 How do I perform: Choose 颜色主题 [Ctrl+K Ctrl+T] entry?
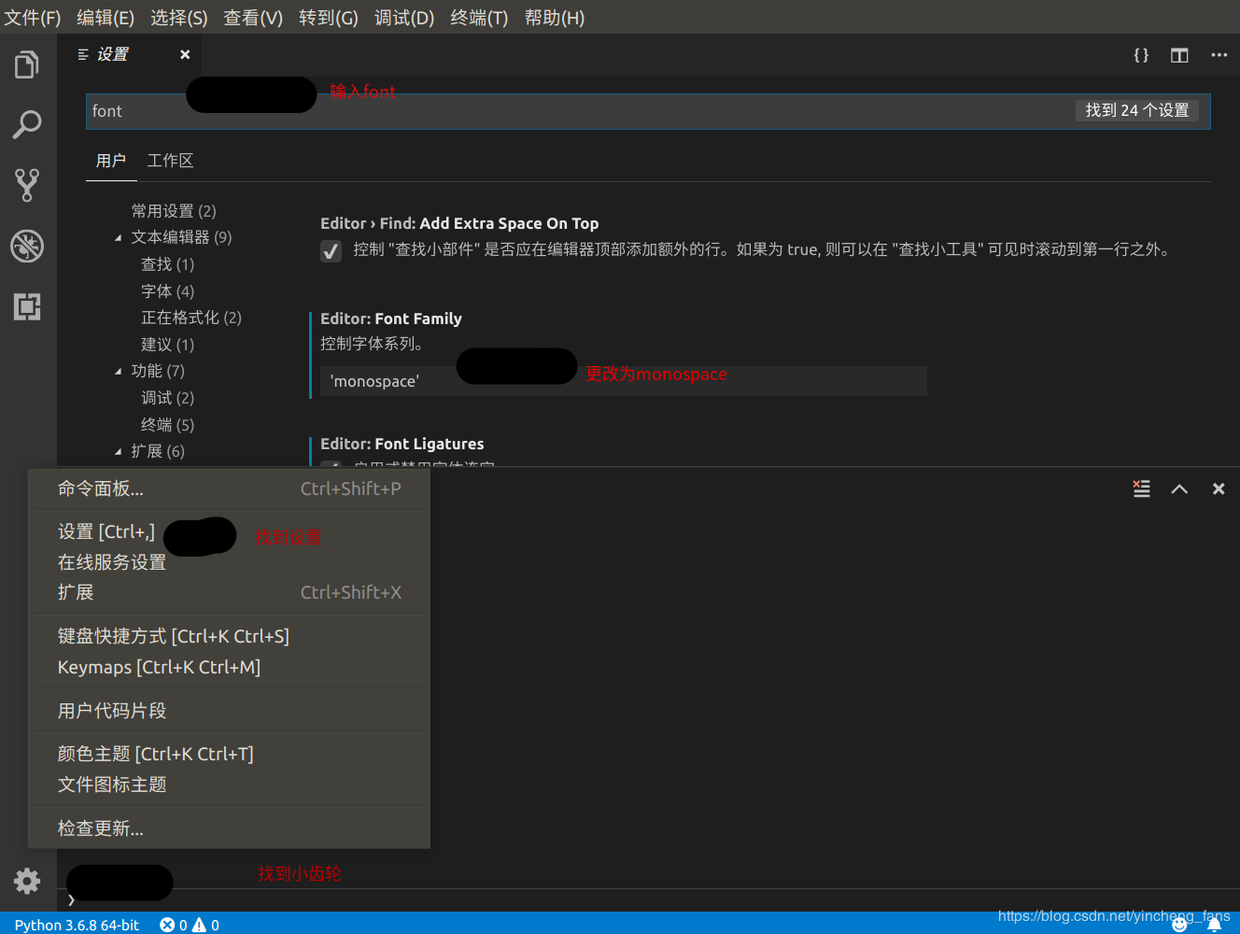click(x=230, y=754)
